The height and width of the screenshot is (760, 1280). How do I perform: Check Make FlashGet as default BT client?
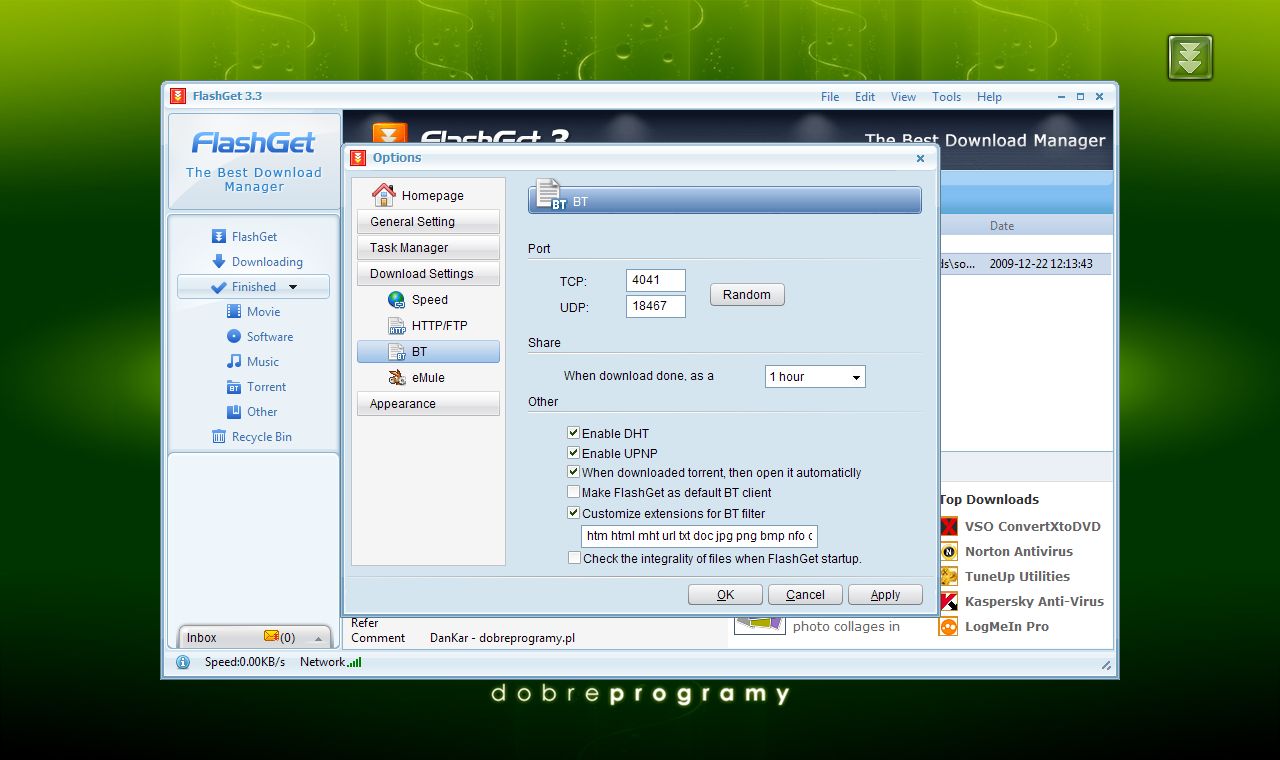point(574,492)
